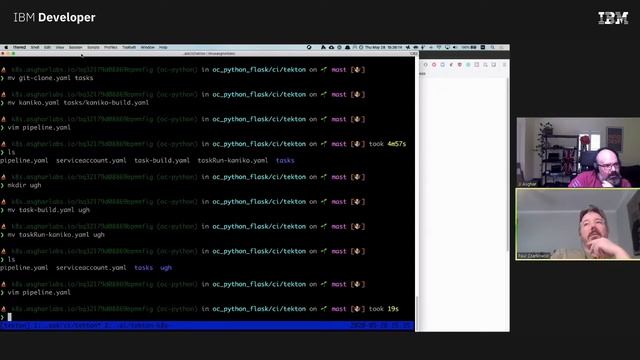This screenshot has height=360, width=640.
Task: Open the Session menu
Action: 76,47
